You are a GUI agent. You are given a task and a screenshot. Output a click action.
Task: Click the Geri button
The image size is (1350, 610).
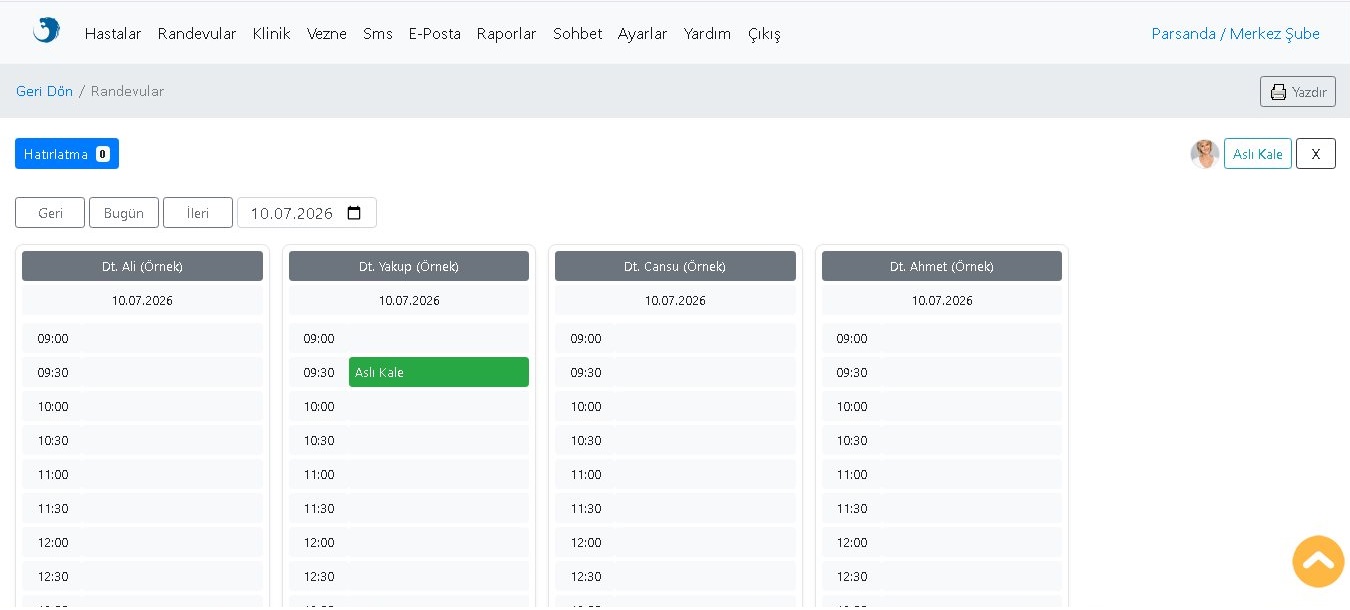click(x=50, y=213)
